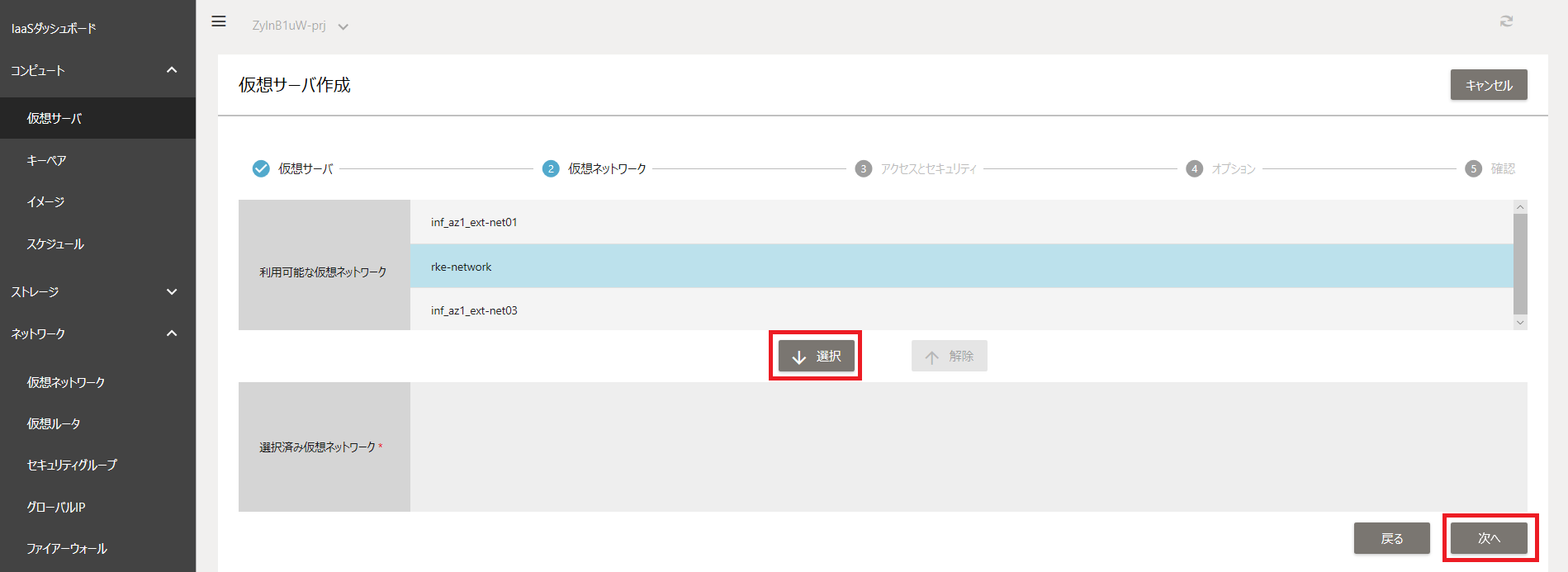1568x572 pixels.
Task: Click the 選択済み仮想ネットワーク empty list area
Action: (x=969, y=447)
